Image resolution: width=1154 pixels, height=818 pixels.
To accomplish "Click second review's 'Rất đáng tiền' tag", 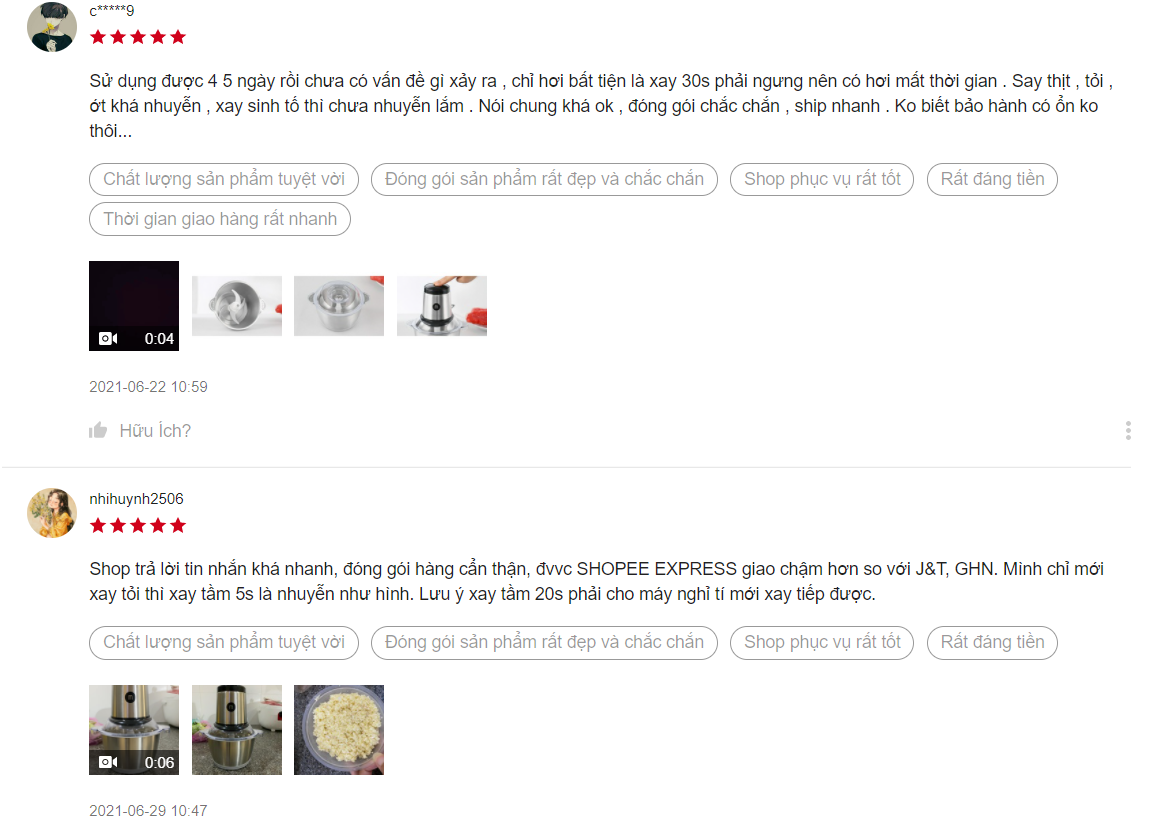I will [992, 642].
